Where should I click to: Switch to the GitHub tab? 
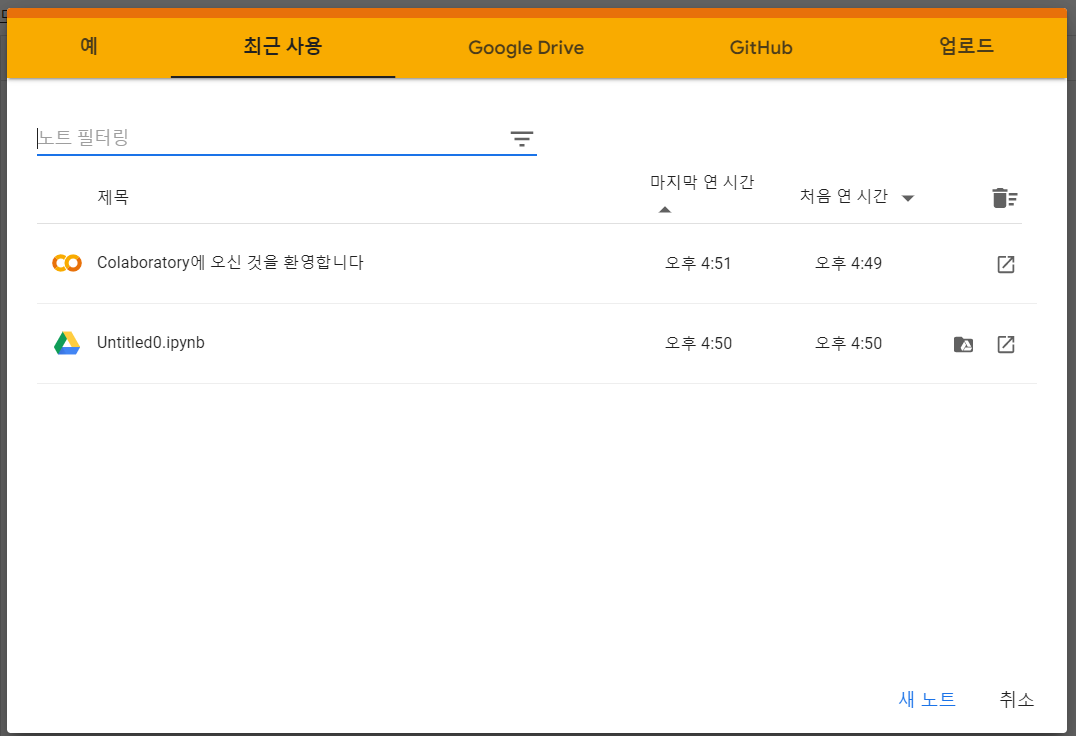(x=760, y=47)
